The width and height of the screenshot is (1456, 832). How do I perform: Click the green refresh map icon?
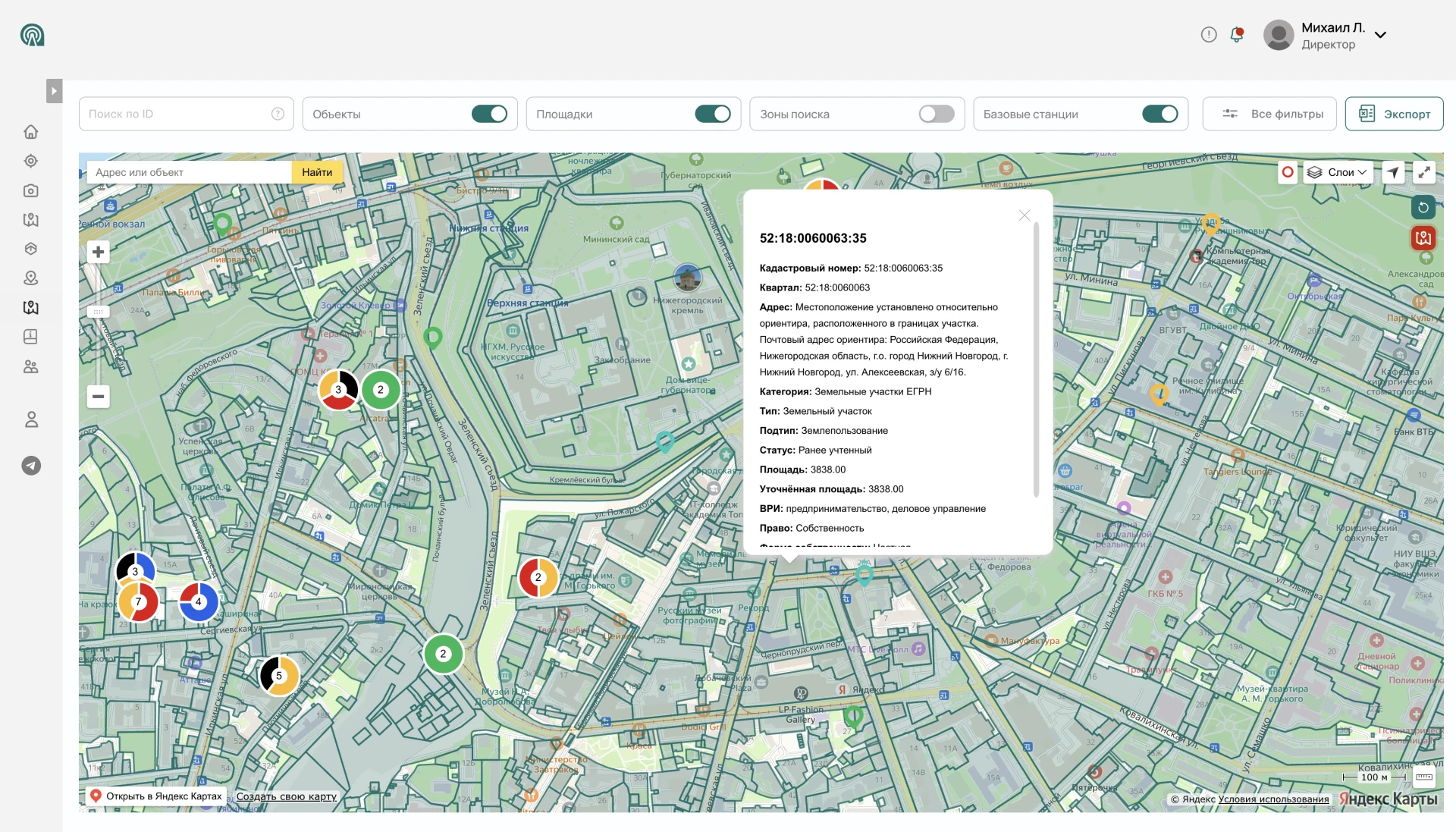[x=1423, y=207]
